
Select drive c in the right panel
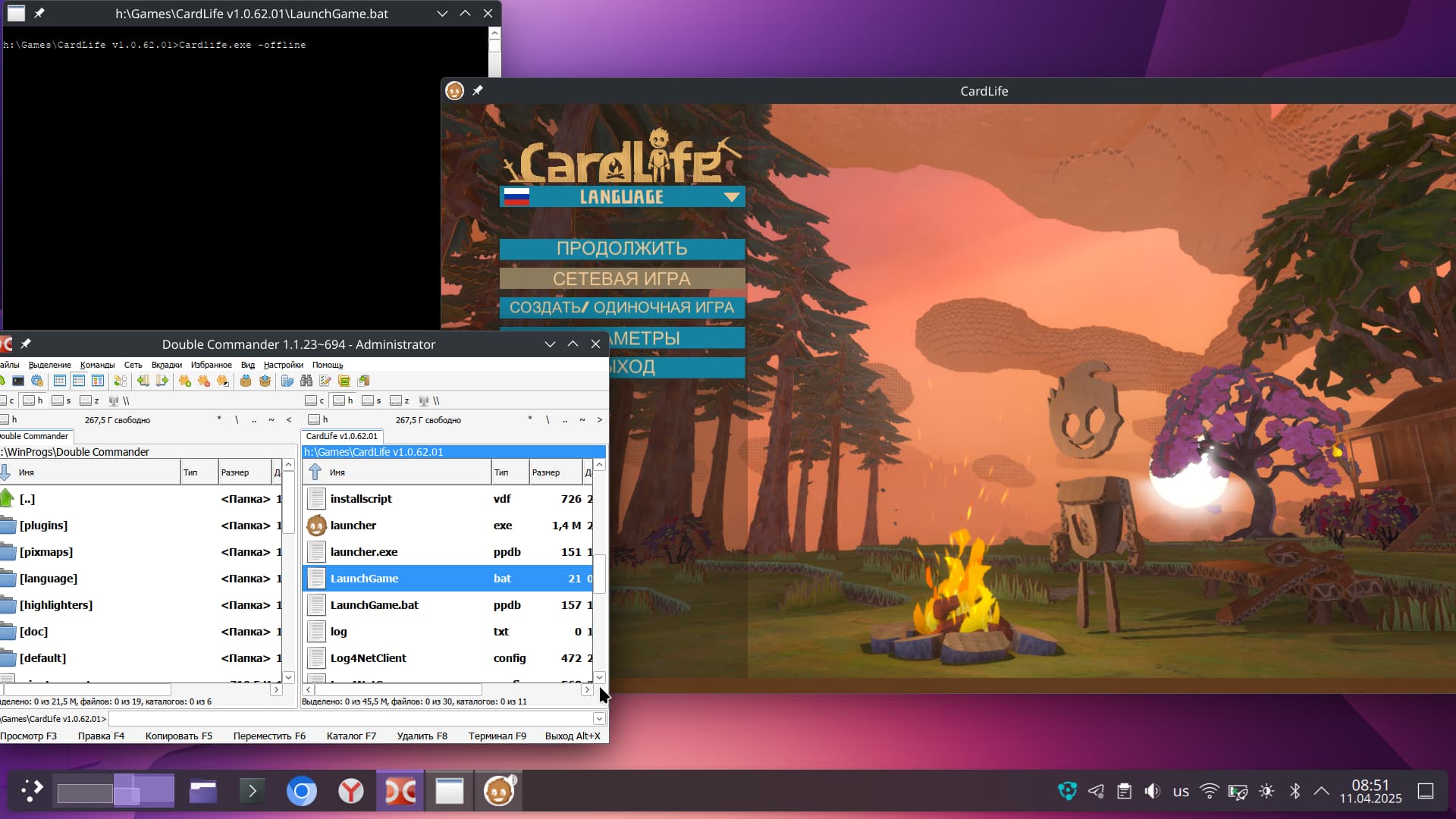tap(315, 400)
